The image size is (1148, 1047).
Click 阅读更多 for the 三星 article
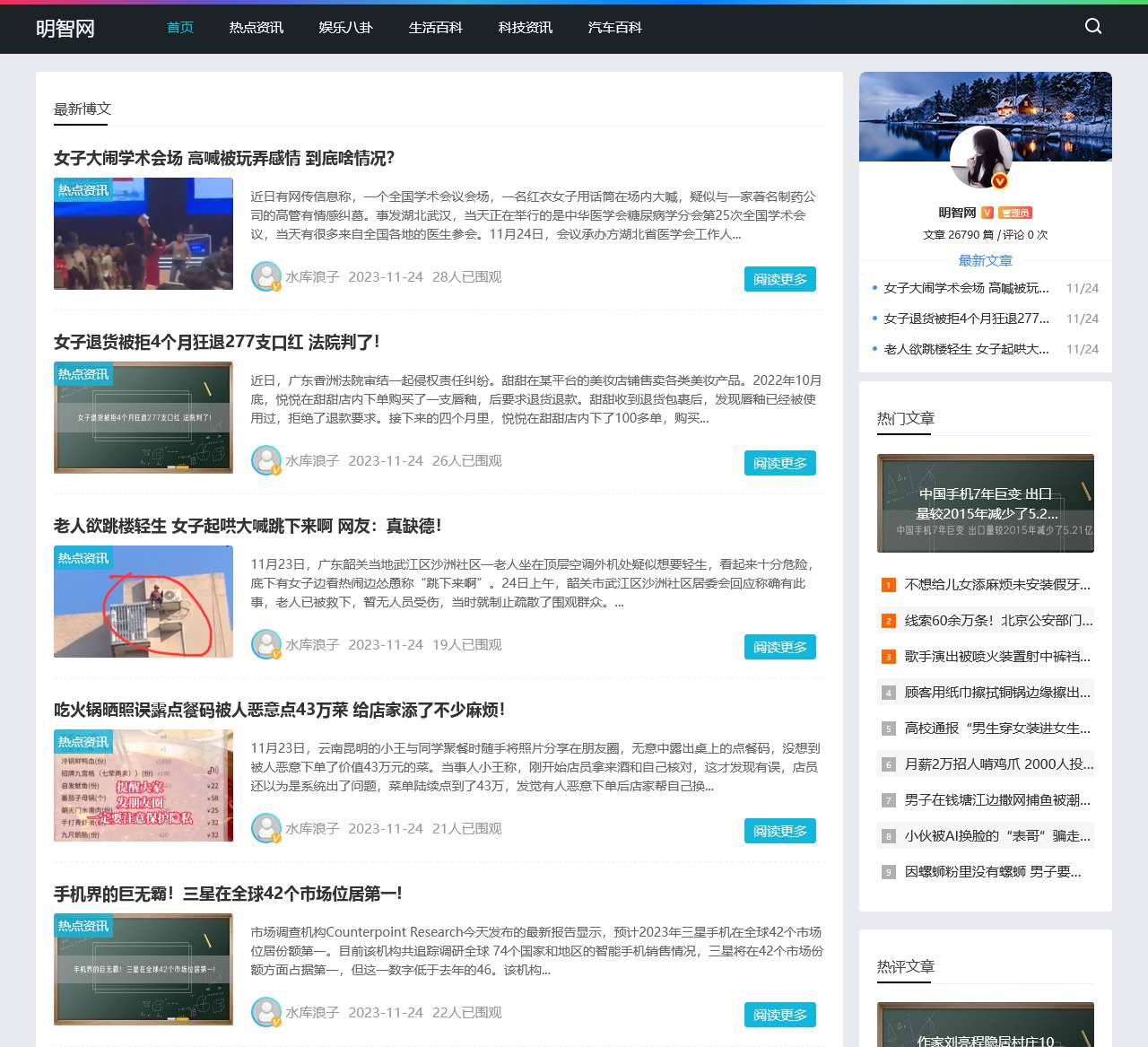coord(780,1015)
